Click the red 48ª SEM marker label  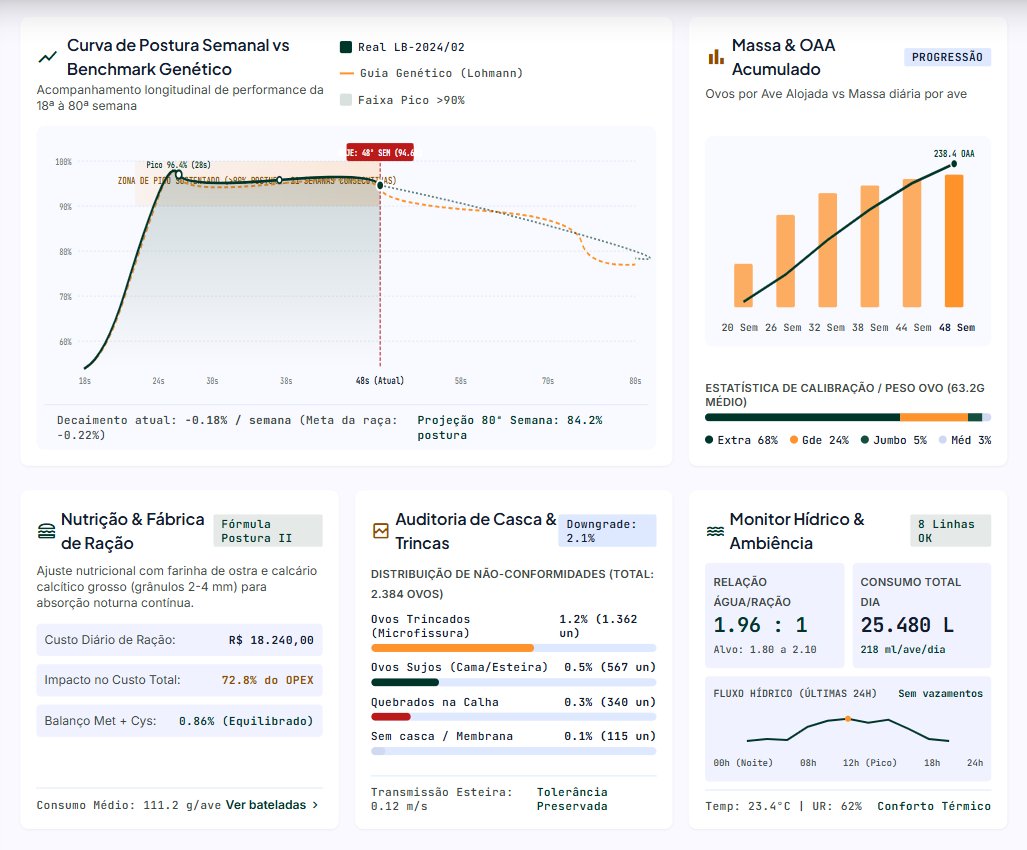click(380, 153)
